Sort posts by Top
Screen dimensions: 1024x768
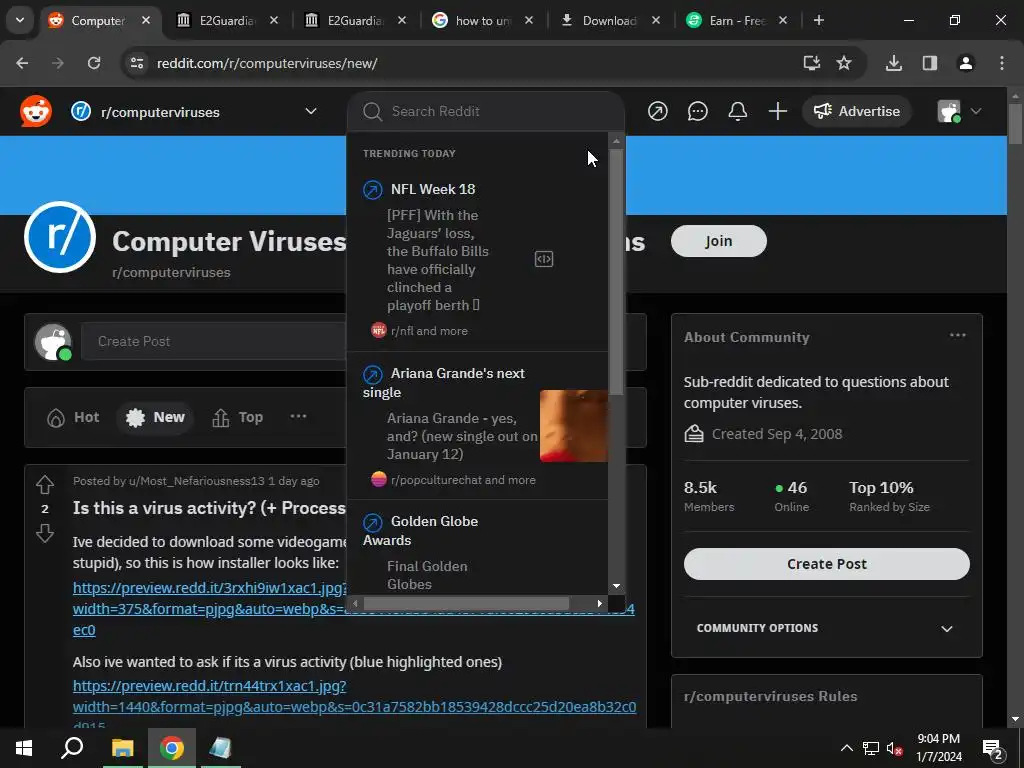click(238, 417)
